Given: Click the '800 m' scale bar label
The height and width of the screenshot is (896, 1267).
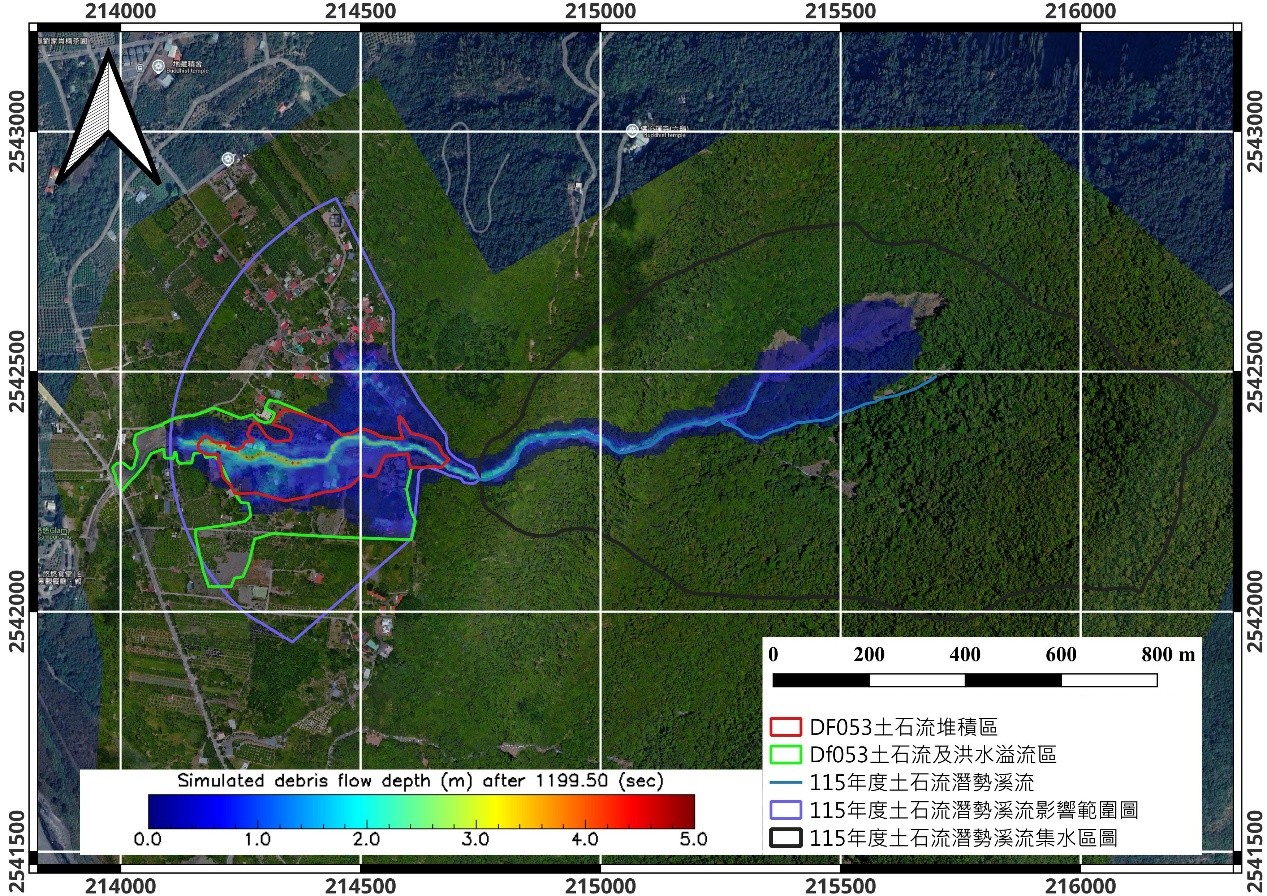Looking at the screenshot, I should point(1168,655).
